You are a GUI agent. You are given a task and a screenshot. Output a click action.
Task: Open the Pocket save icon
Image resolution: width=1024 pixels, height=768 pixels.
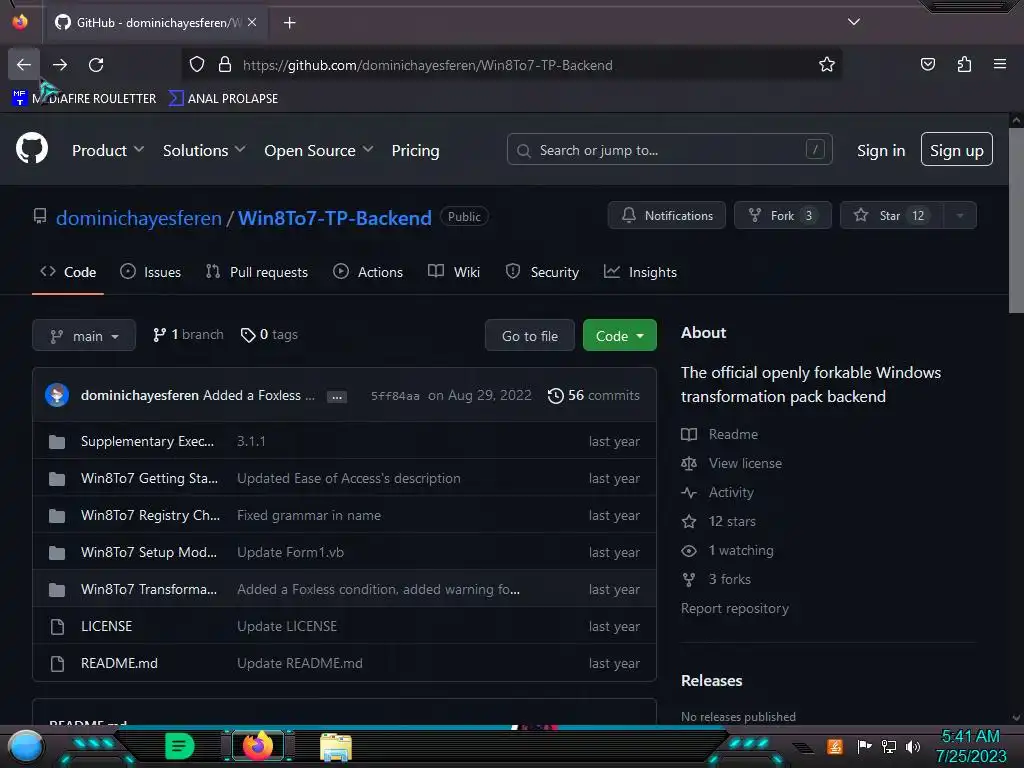click(927, 64)
